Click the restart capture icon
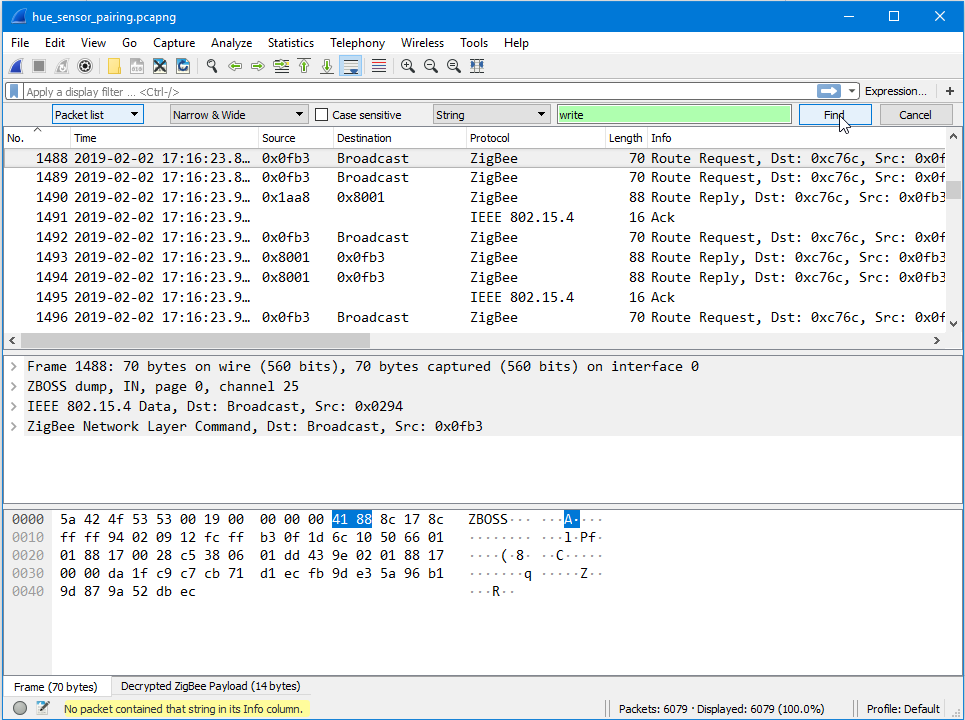Image resolution: width=965 pixels, height=720 pixels. [x=62, y=66]
